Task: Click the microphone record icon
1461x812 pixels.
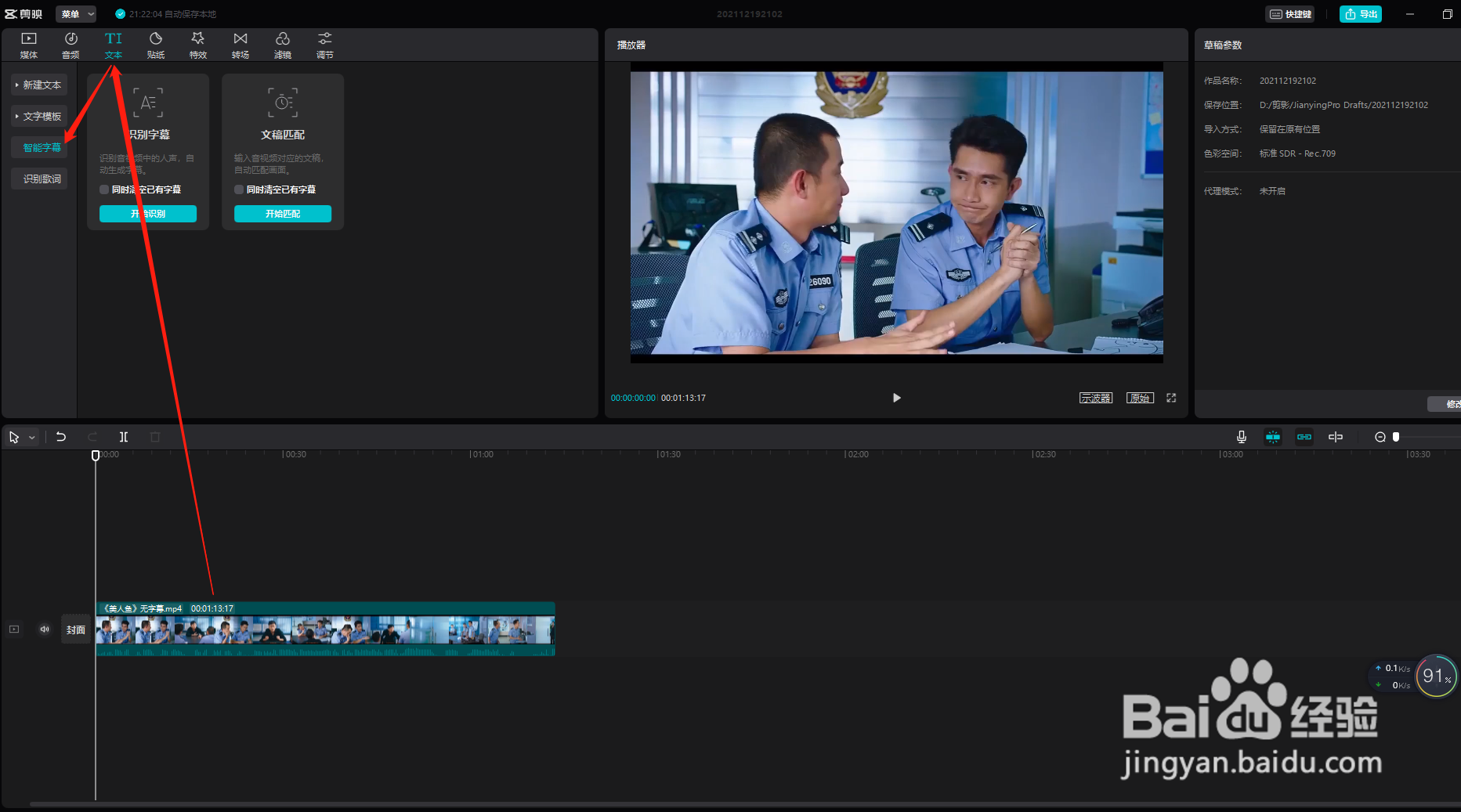Action: tap(1242, 437)
